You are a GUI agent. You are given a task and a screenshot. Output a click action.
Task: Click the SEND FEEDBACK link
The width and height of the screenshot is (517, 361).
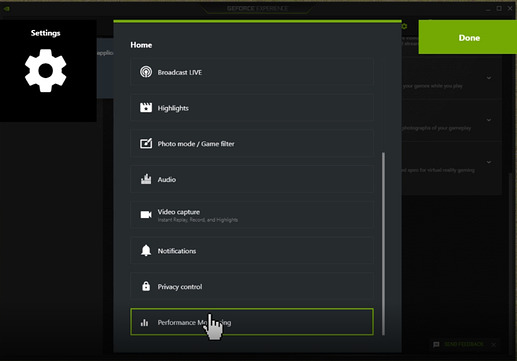click(464, 344)
